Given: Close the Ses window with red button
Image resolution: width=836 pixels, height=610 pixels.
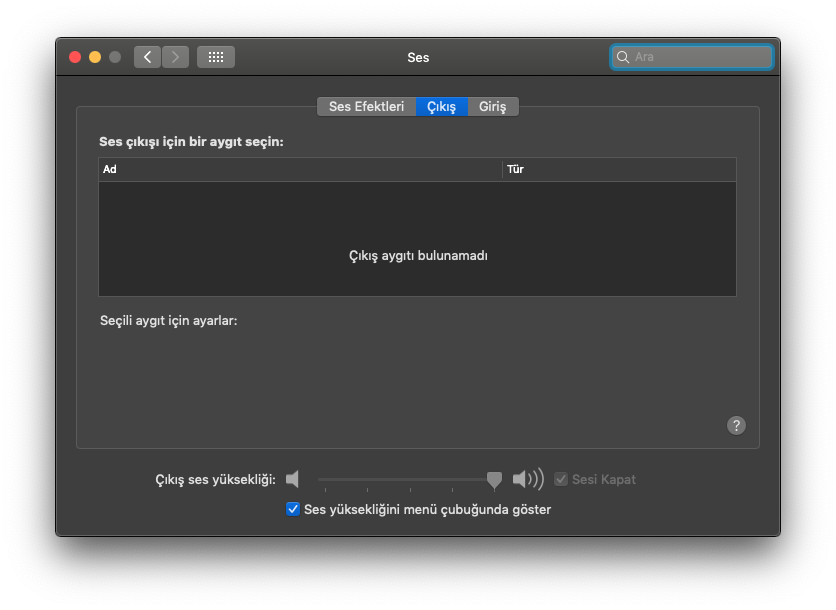Looking at the screenshot, I should point(75,57).
